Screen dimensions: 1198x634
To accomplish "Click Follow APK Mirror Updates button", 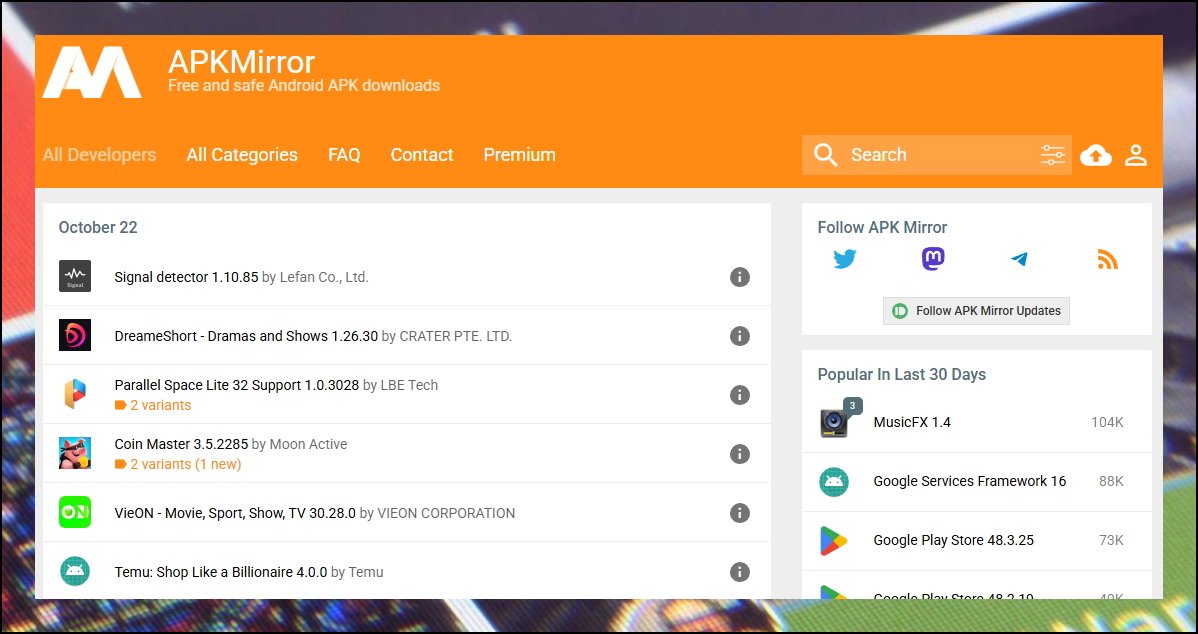I will pos(976,311).
